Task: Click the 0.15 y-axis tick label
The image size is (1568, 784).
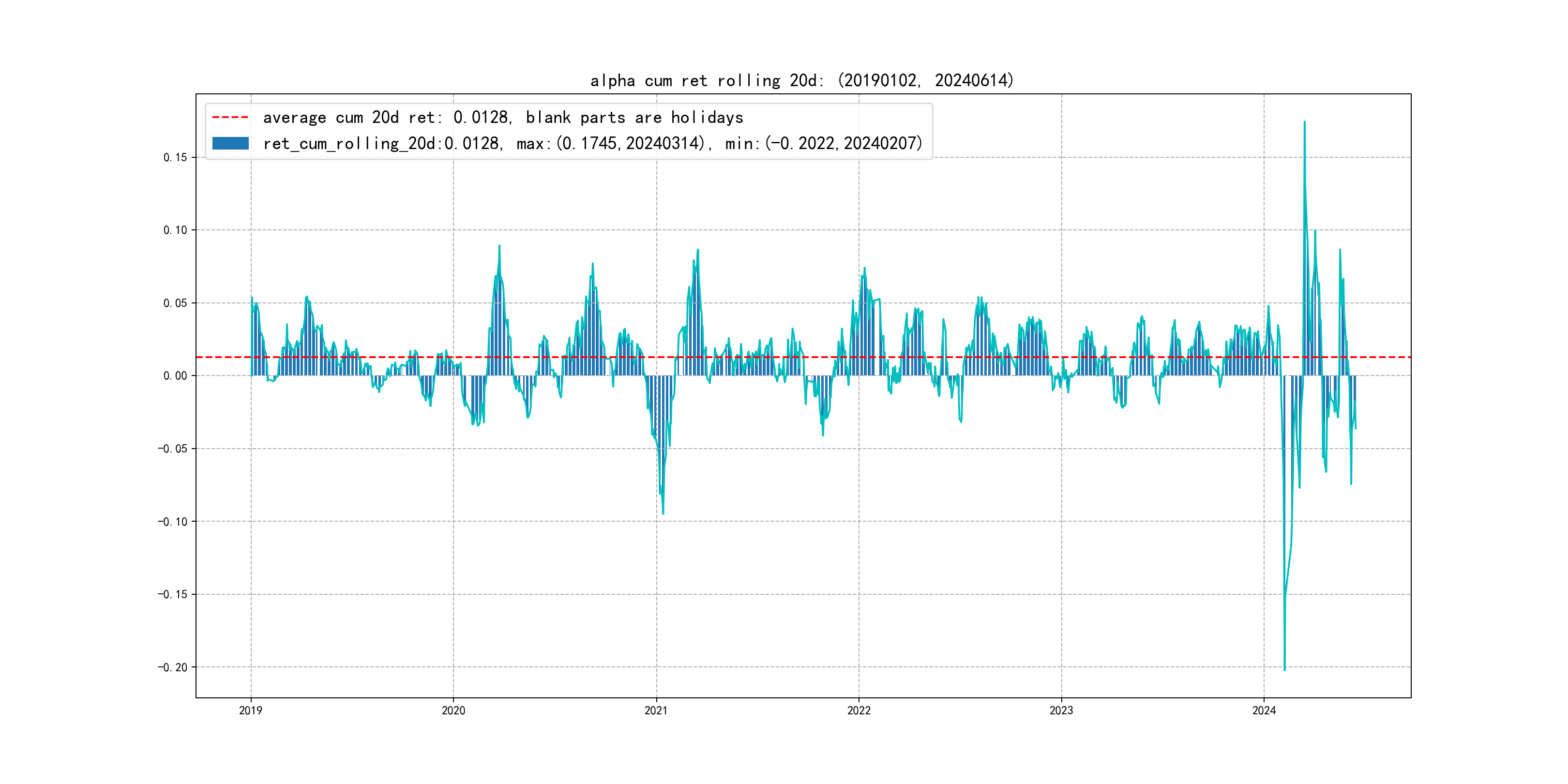Action: (x=175, y=158)
